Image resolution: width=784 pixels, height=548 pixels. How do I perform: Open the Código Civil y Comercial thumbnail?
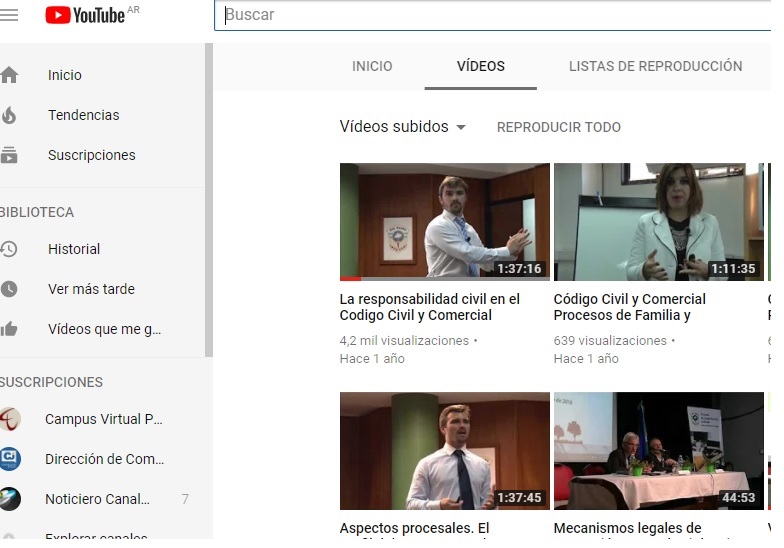[x=658, y=222]
